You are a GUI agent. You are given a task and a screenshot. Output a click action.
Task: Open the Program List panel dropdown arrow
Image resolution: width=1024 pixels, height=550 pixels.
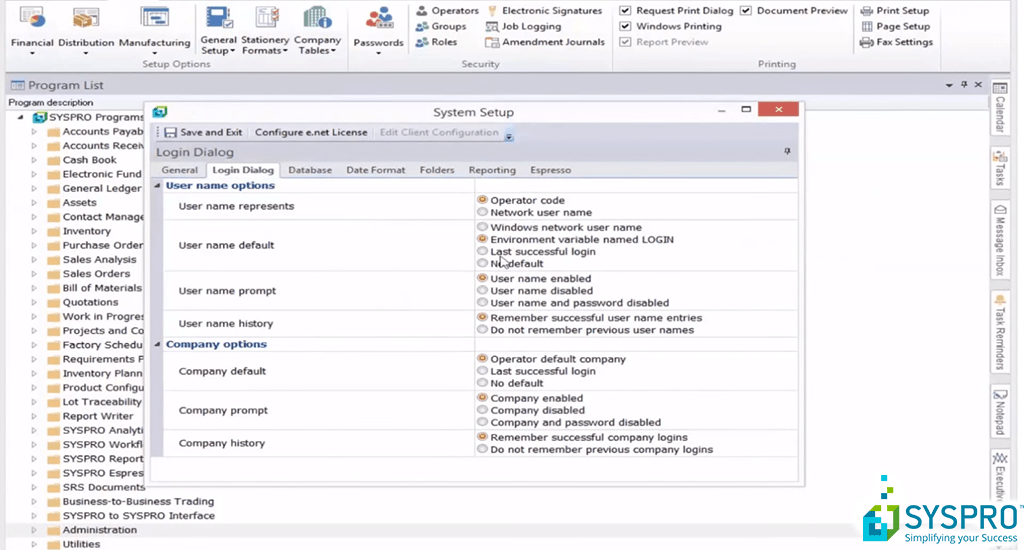tap(949, 86)
